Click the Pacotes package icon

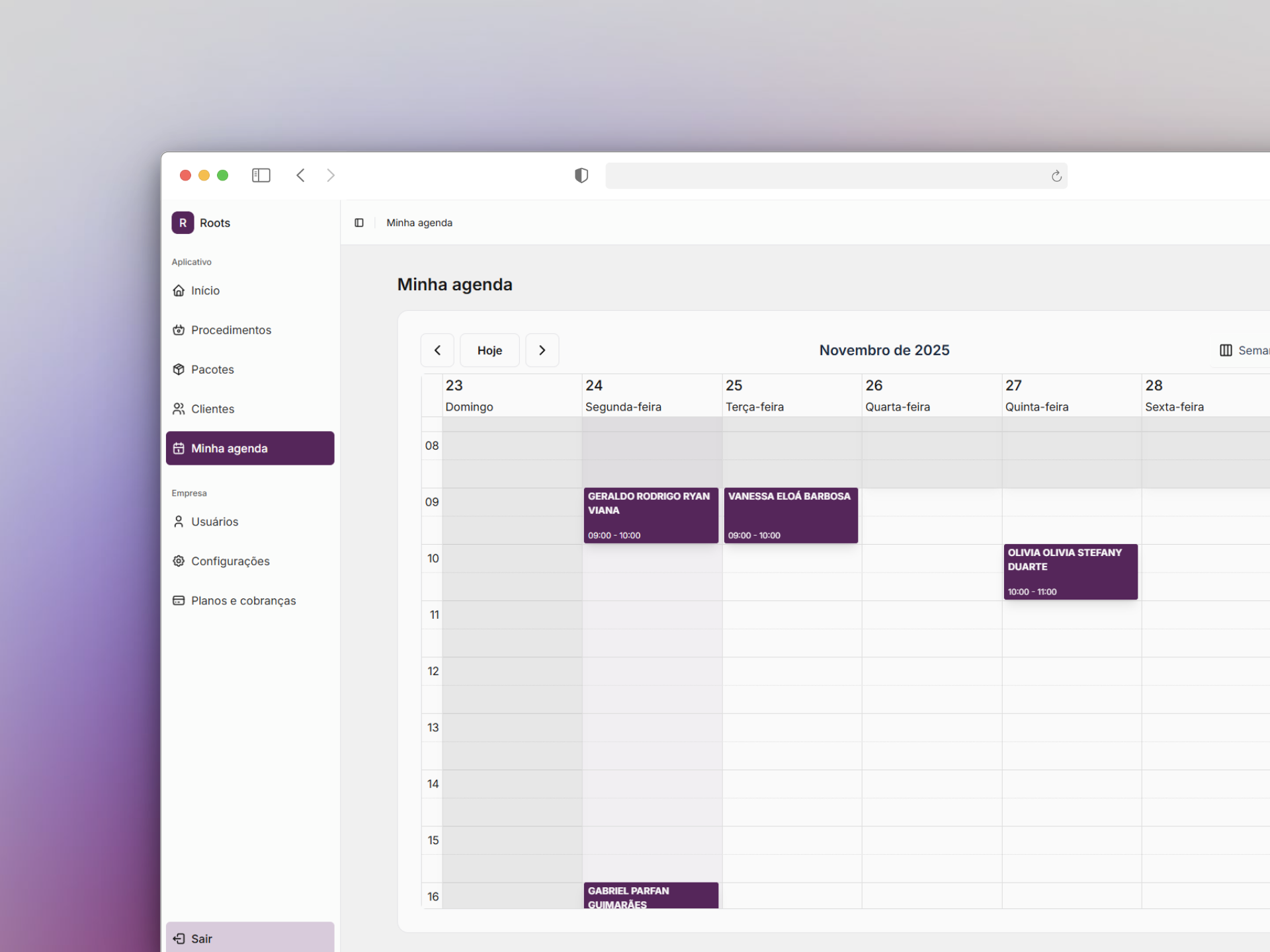coord(178,370)
